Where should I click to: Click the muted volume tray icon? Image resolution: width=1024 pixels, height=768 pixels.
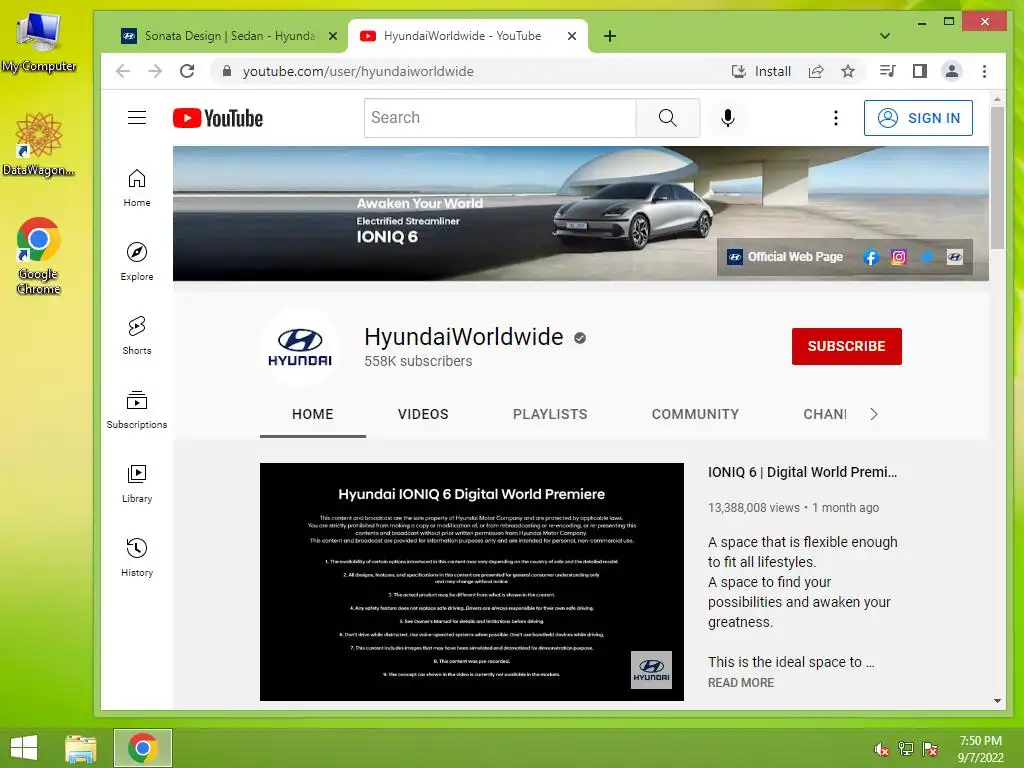(881, 749)
